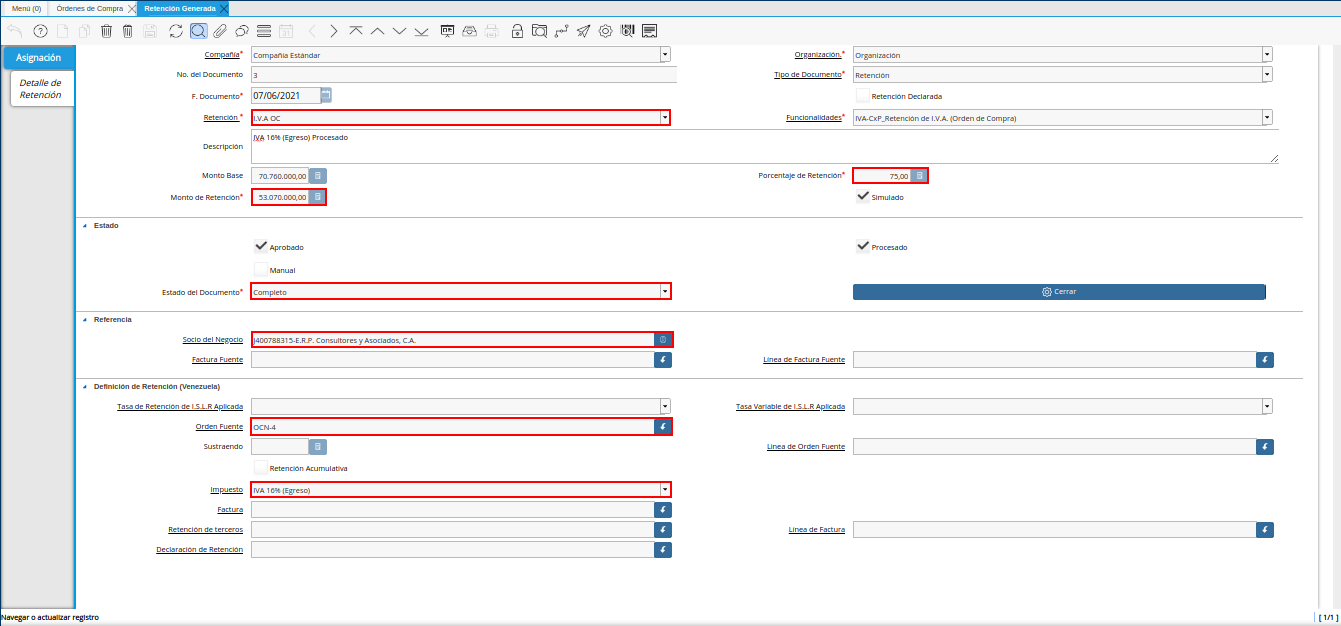Toggle the Manual checkbox
This screenshot has width=1341, height=626.
coord(261,270)
